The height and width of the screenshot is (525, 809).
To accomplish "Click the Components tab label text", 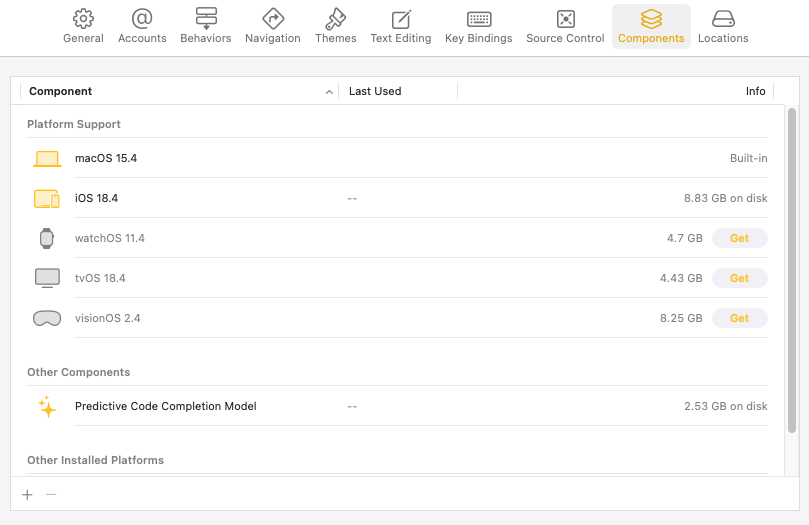I will 651,38.
